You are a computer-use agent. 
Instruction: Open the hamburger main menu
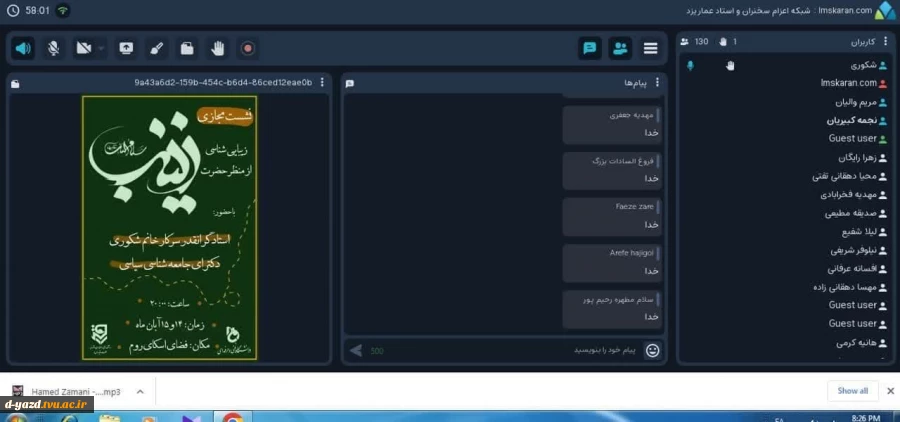(651, 47)
